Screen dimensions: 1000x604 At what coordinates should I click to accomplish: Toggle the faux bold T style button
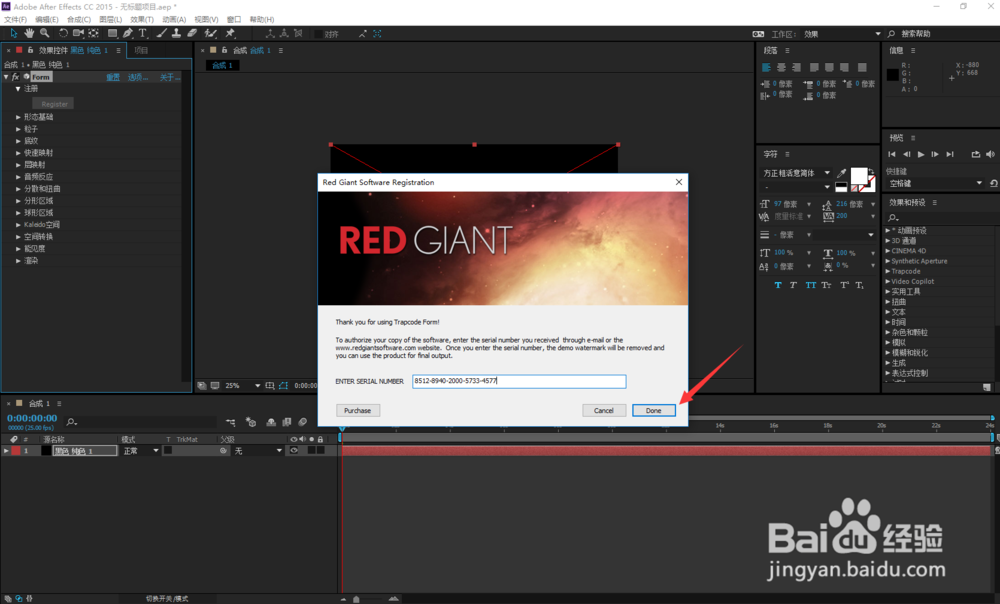pyautogui.click(x=778, y=285)
